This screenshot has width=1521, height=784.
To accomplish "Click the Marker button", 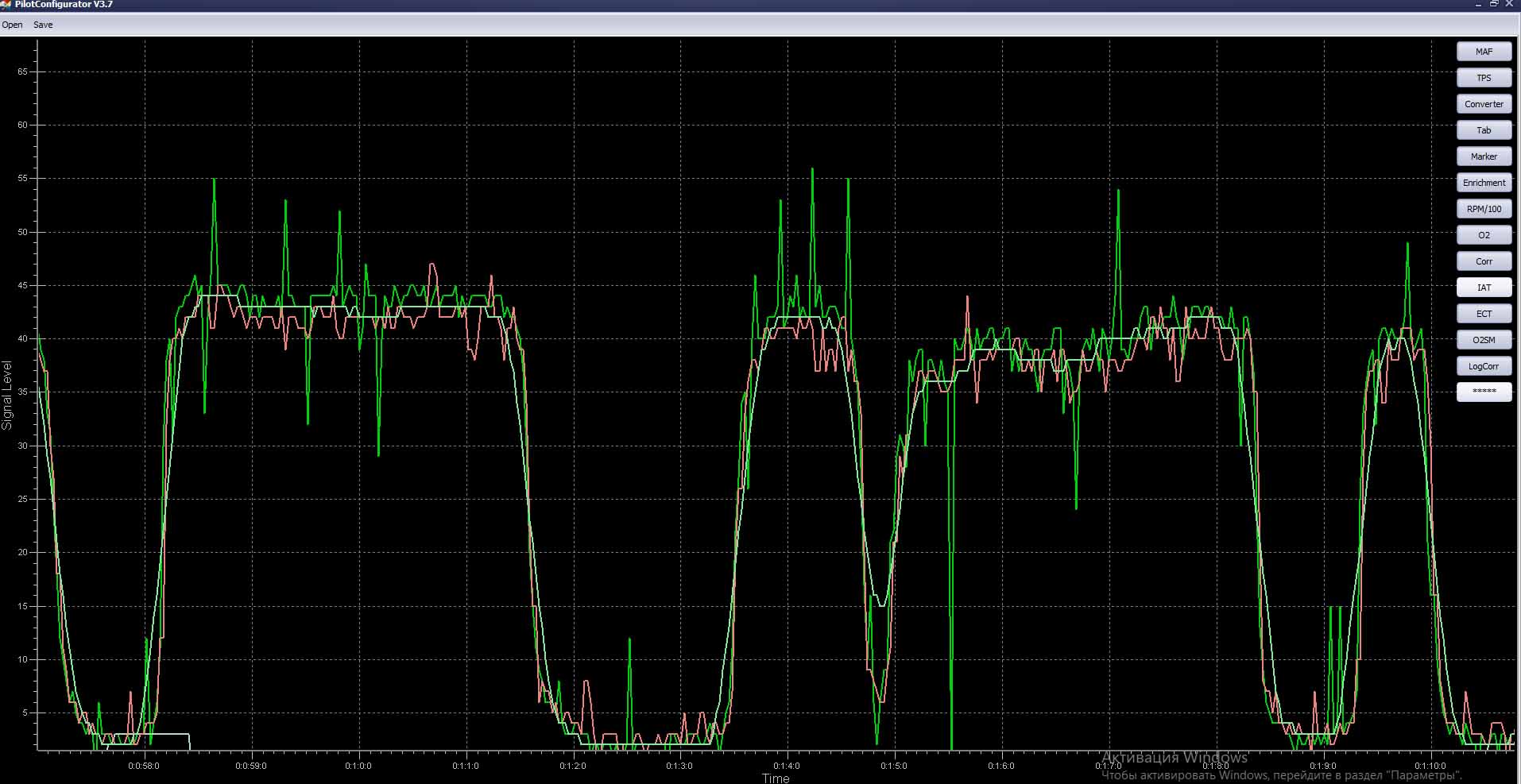I will [1484, 156].
